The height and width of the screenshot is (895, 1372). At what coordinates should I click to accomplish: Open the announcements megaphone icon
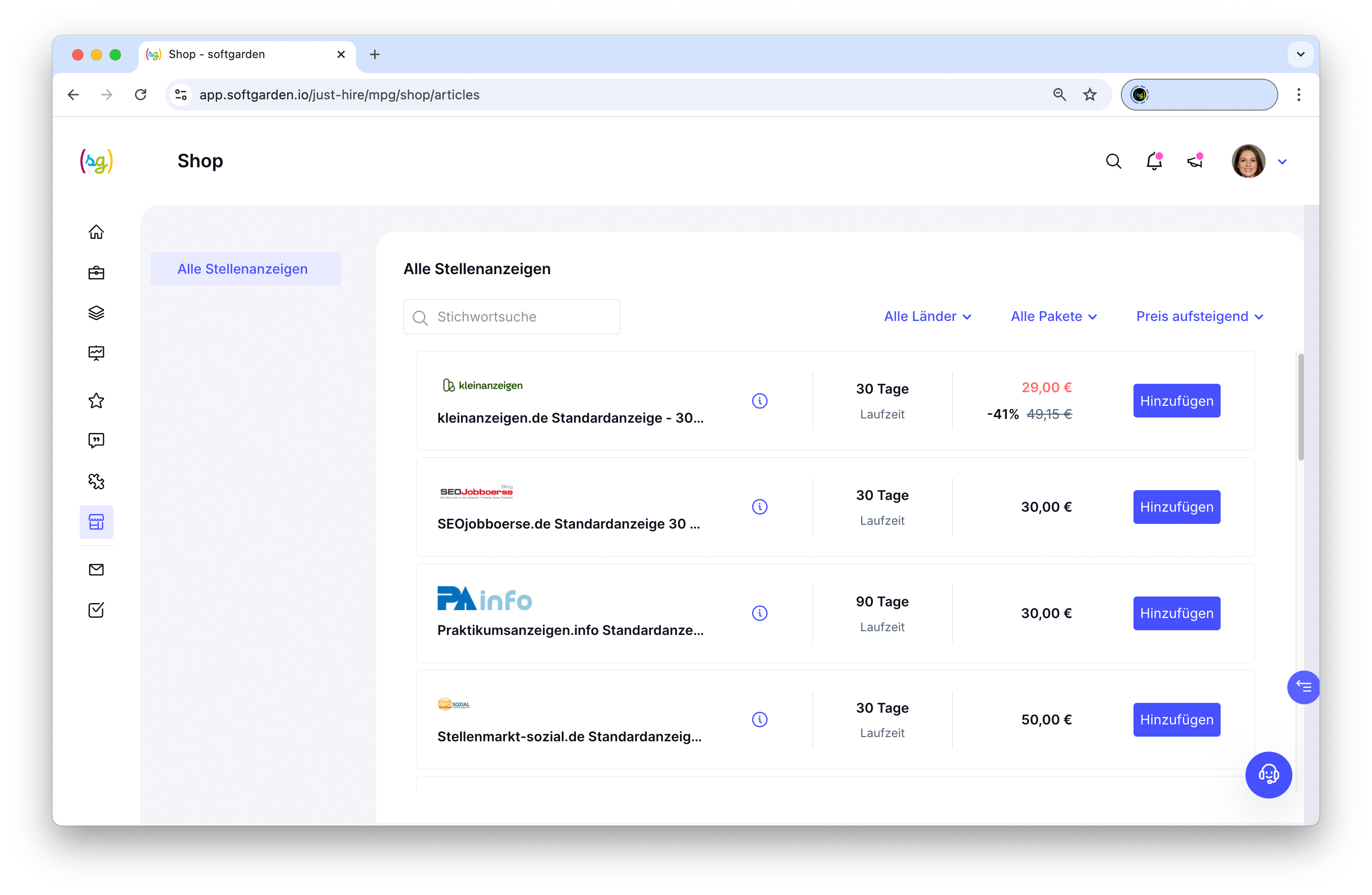pos(1194,162)
